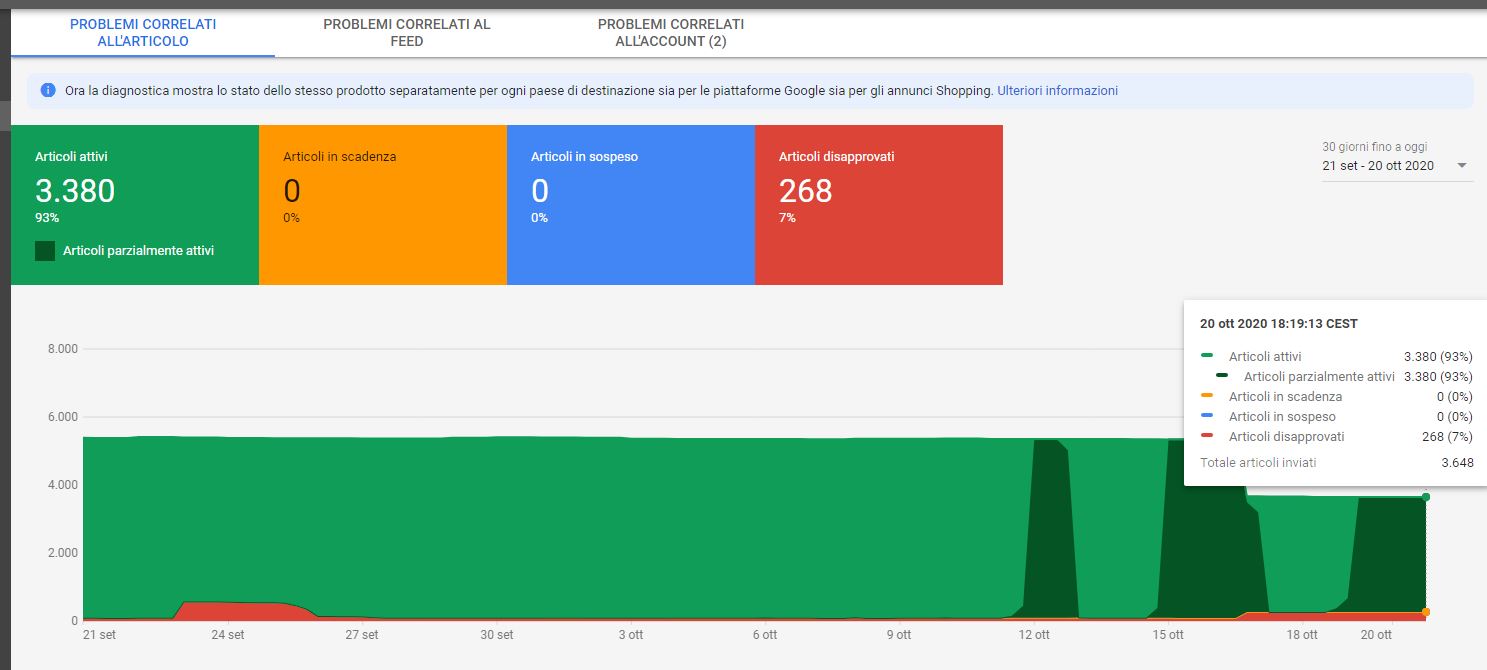Click the 6 ott axis label
The width and height of the screenshot is (1487, 670).
click(x=765, y=635)
